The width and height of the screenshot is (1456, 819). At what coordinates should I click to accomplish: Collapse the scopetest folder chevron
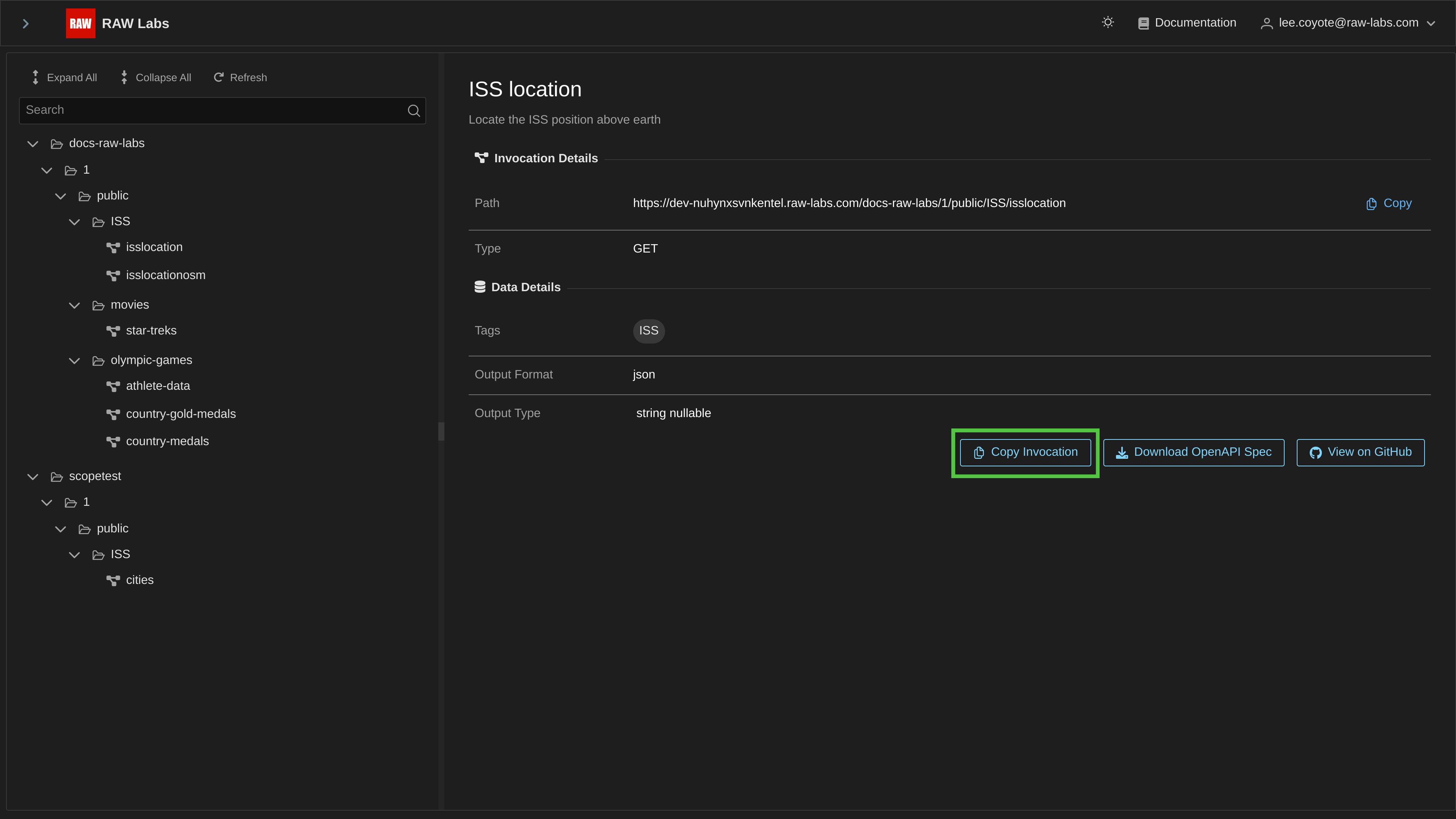pyautogui.click(x=33, y=477)
